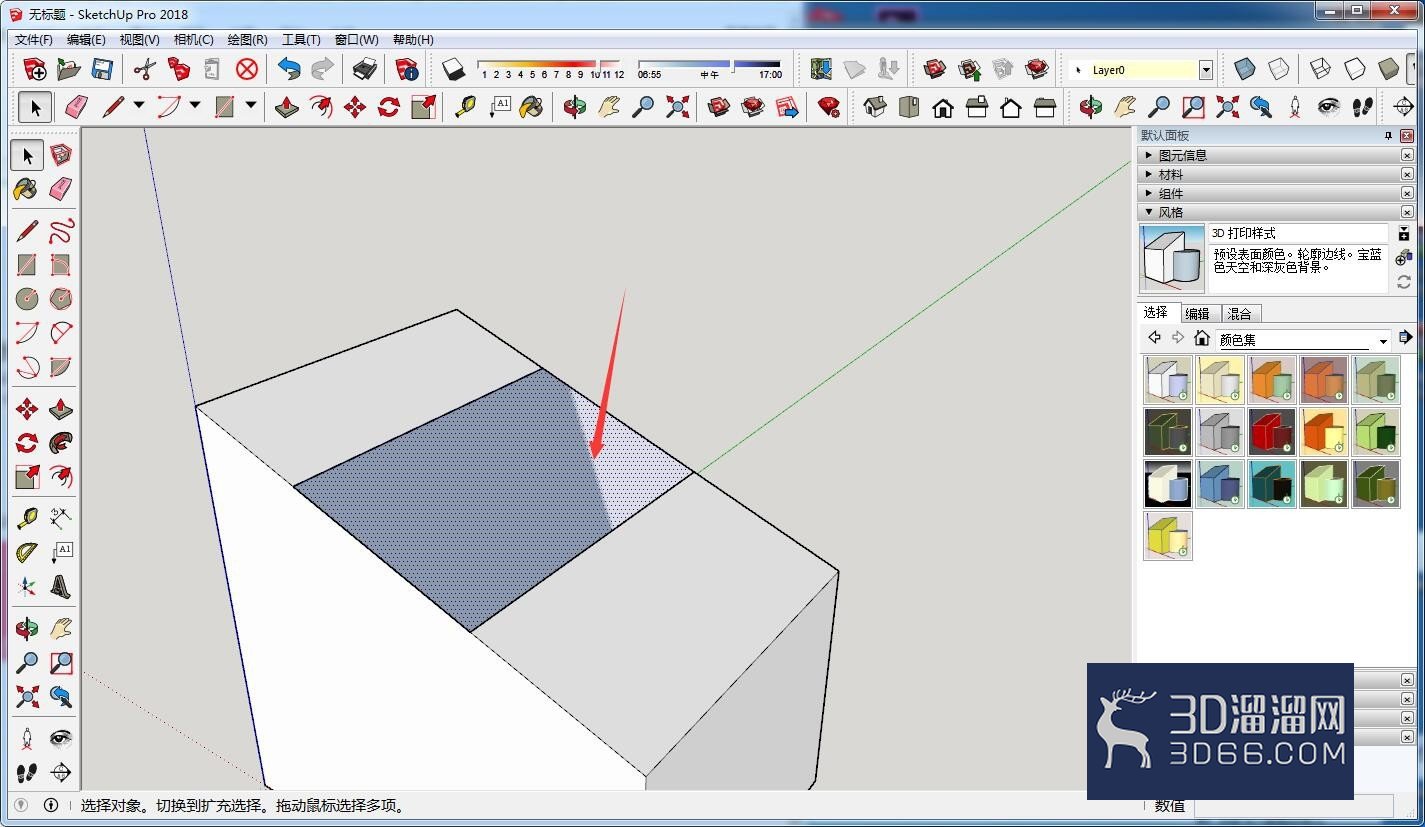
Task: Select the 3D Text tool
Action: coord(61,586)
